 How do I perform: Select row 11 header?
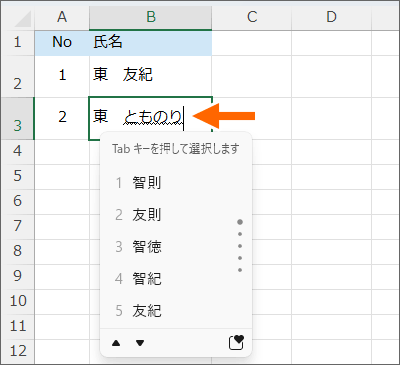17,327
